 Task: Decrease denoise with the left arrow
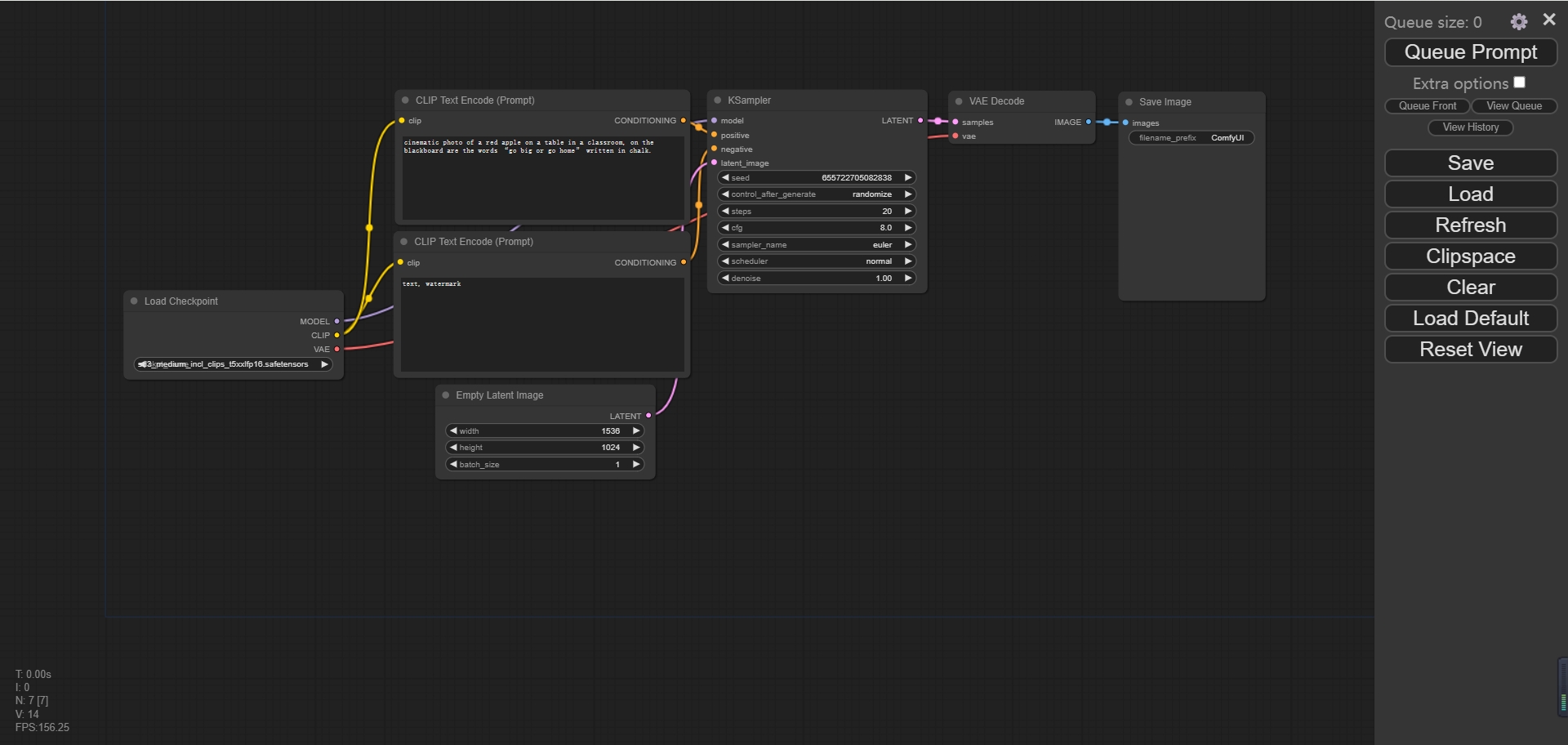coord(725,279)
